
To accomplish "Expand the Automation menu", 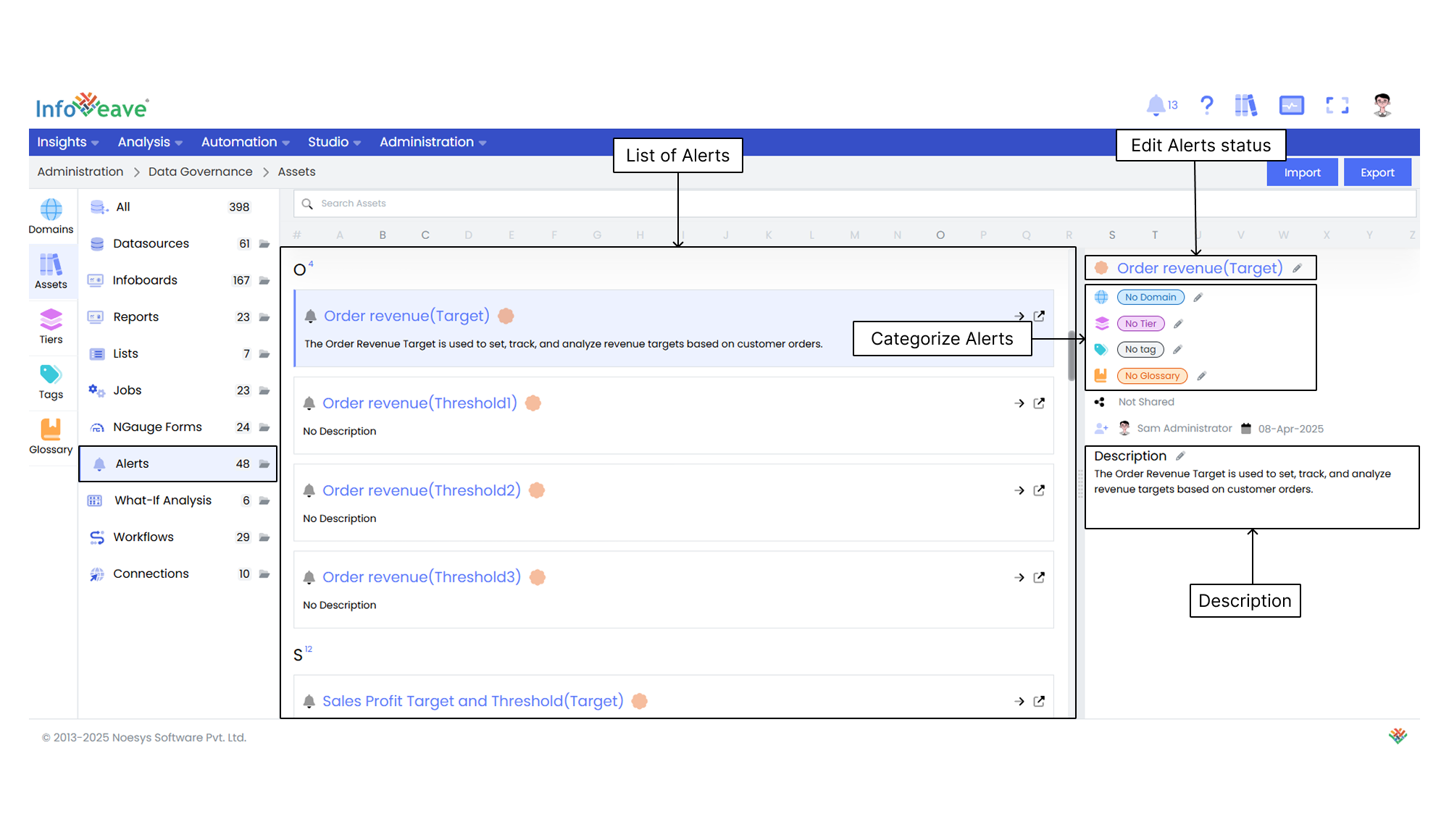I will (245, 142).
